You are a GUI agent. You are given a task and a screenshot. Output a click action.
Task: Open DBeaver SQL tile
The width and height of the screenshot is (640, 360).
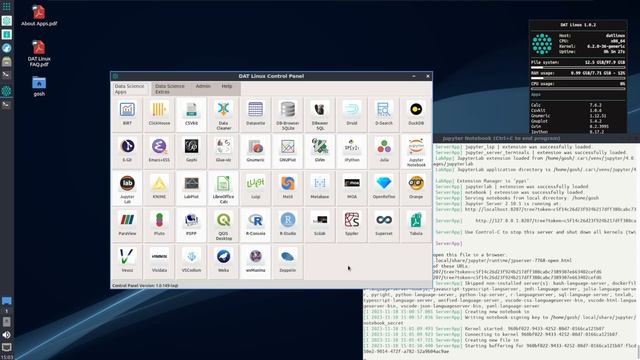pyautogui.click(x=320, y=114)
